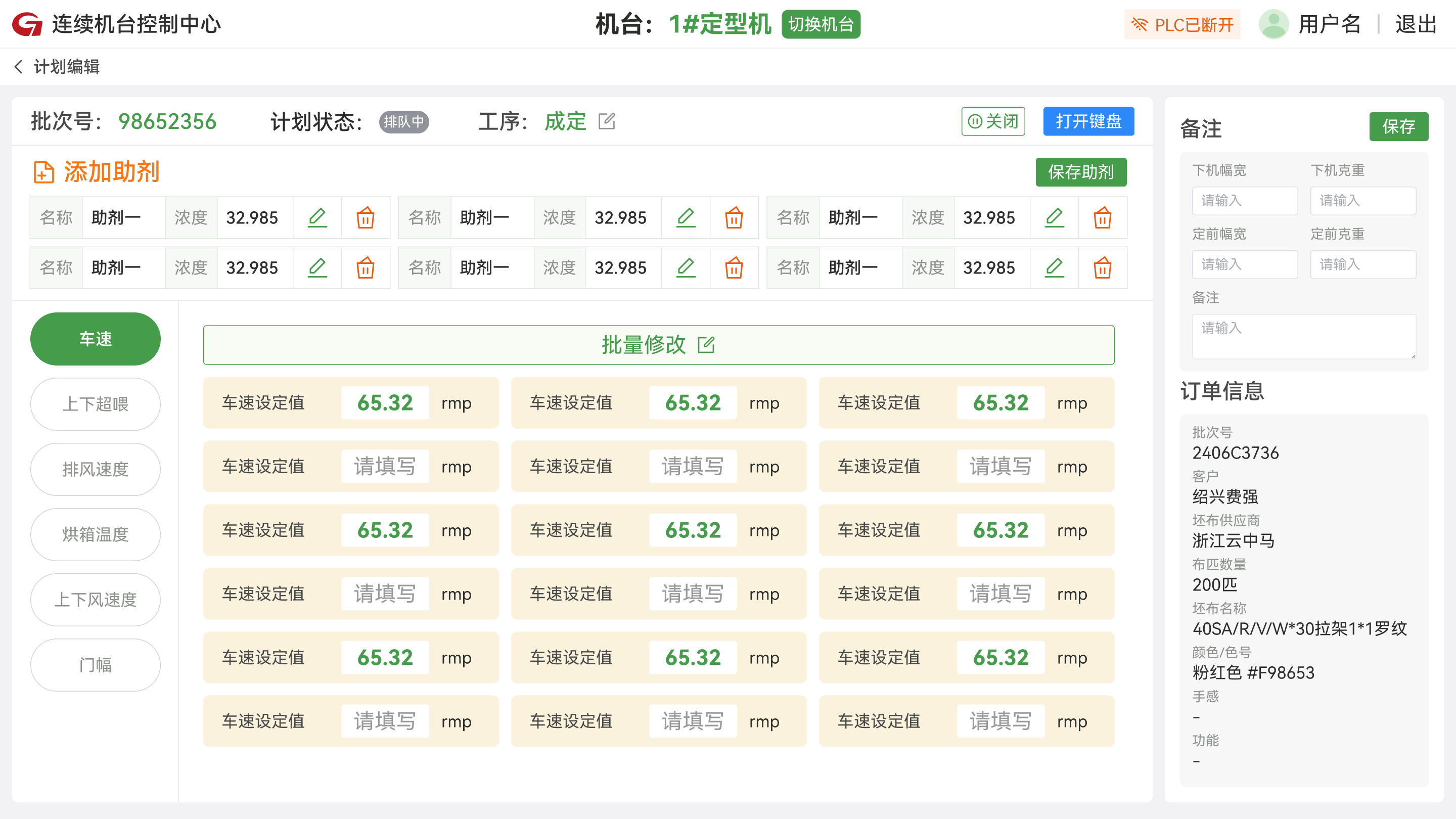Open the 上下风速度 tab
The width and height of the screenshot is (1456, 819).
(96, 600)
